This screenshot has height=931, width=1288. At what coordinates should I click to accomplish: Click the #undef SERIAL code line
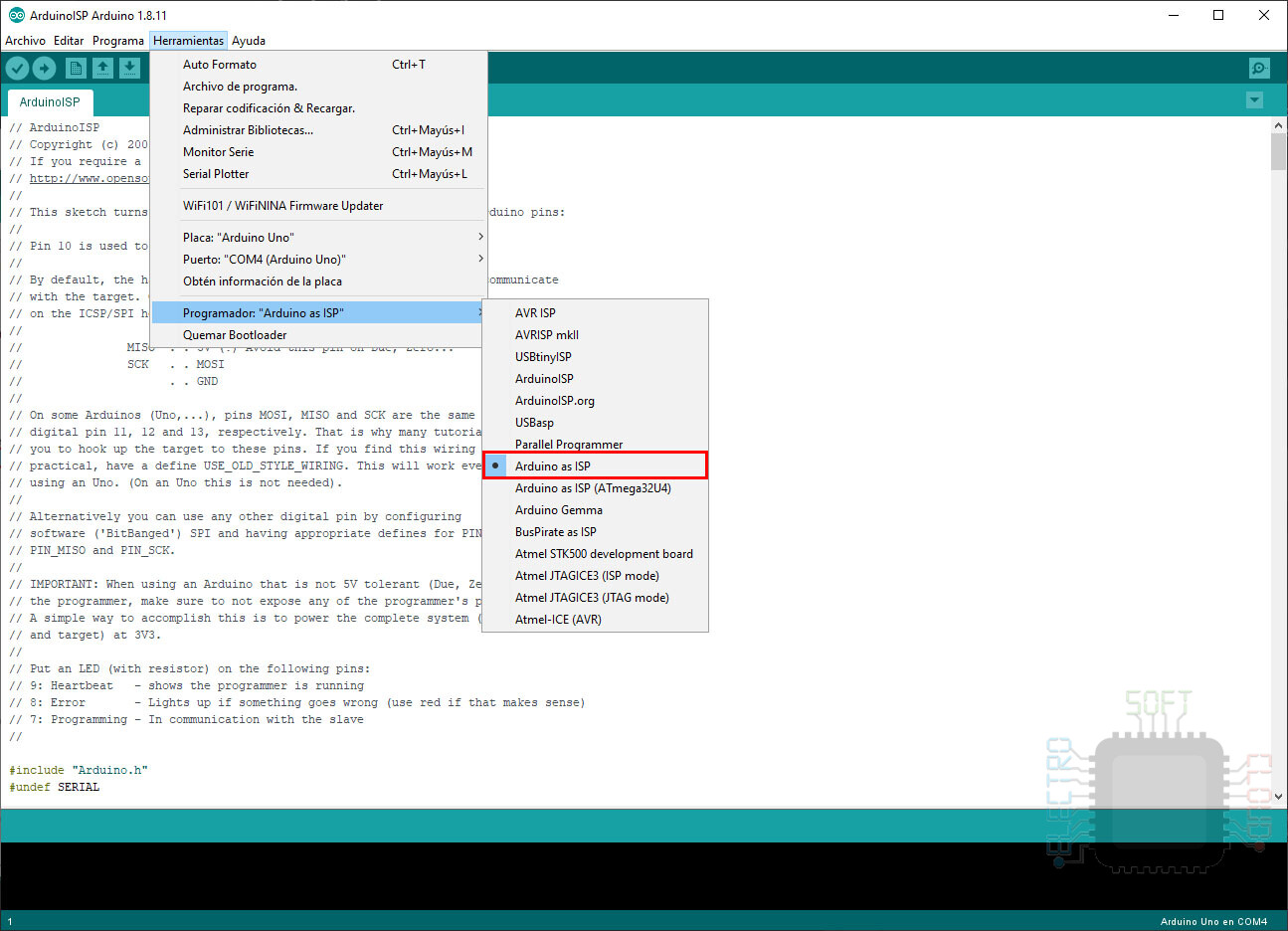pos(55,787)
